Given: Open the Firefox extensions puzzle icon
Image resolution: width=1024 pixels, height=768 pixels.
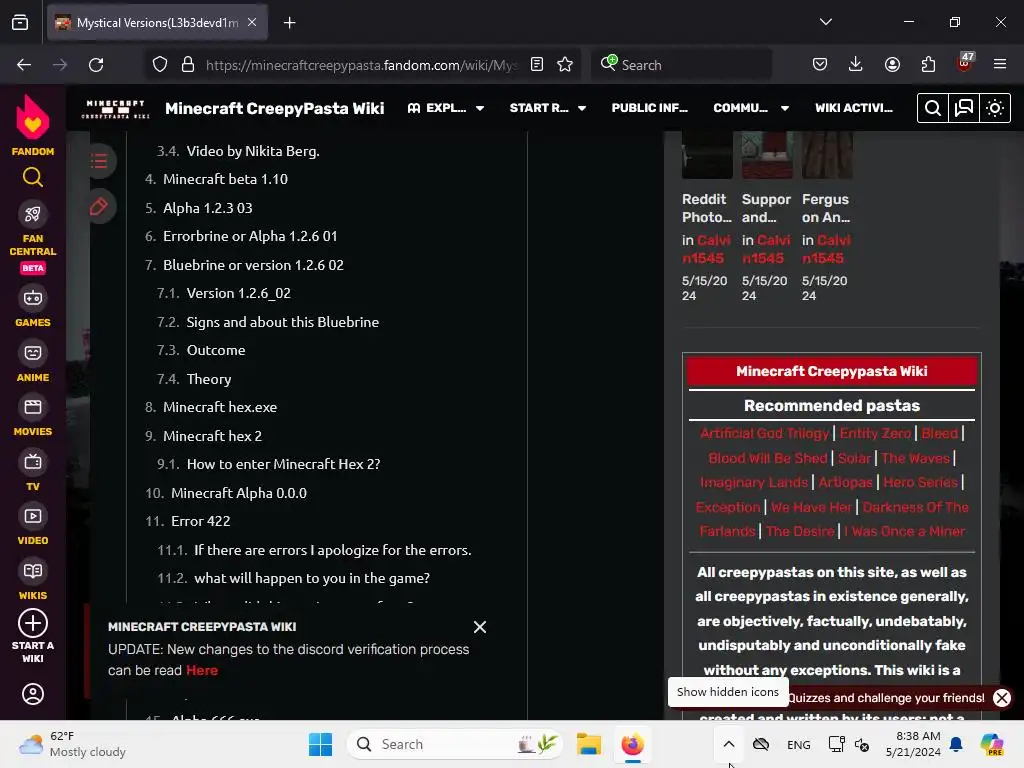Looking at the screenshot, I should tap(928, 65).
